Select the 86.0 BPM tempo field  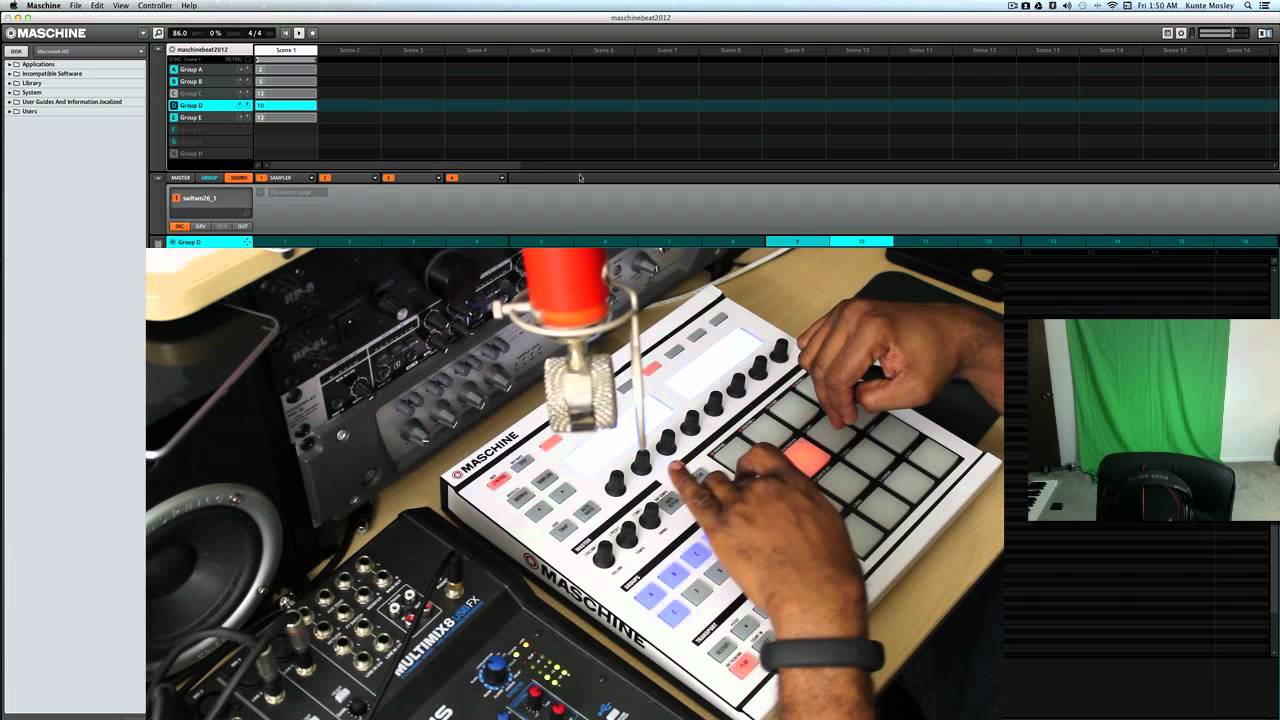(180, 33)
